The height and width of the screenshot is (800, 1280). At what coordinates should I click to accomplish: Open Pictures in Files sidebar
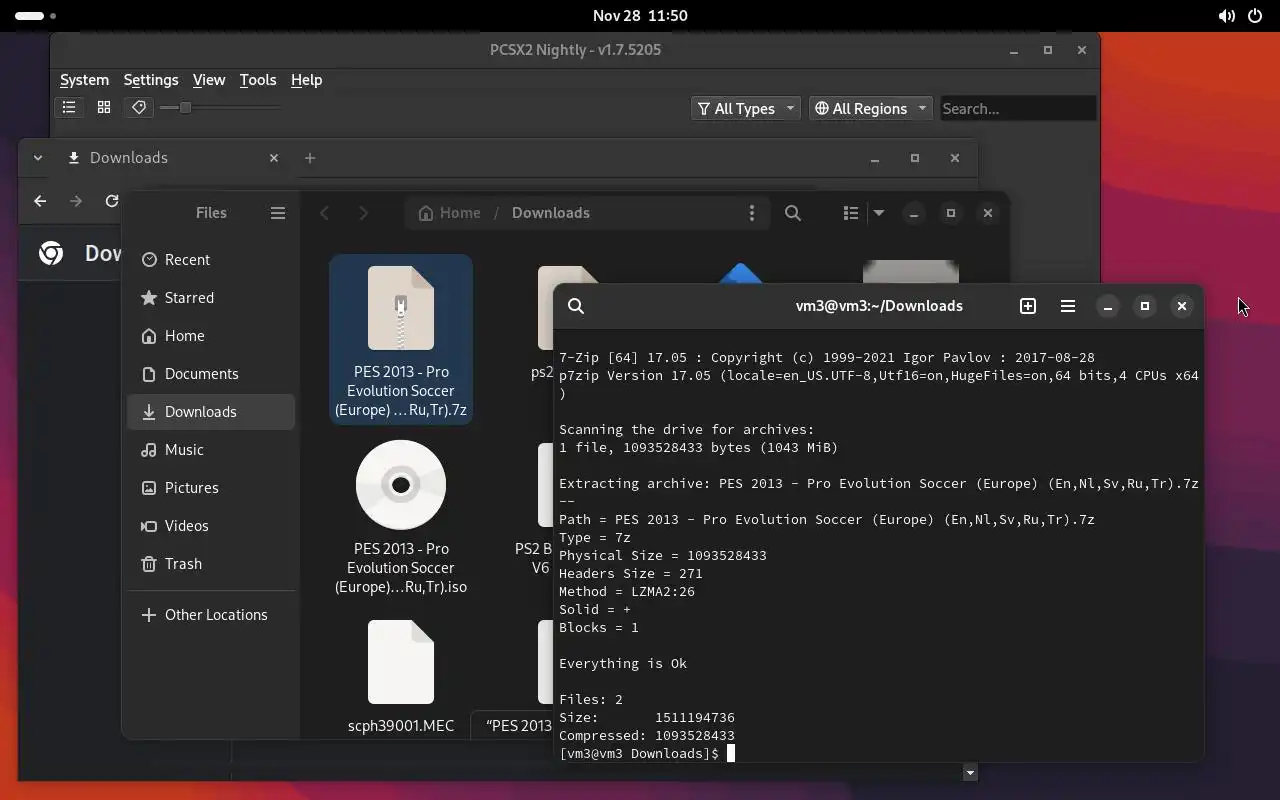211,488
